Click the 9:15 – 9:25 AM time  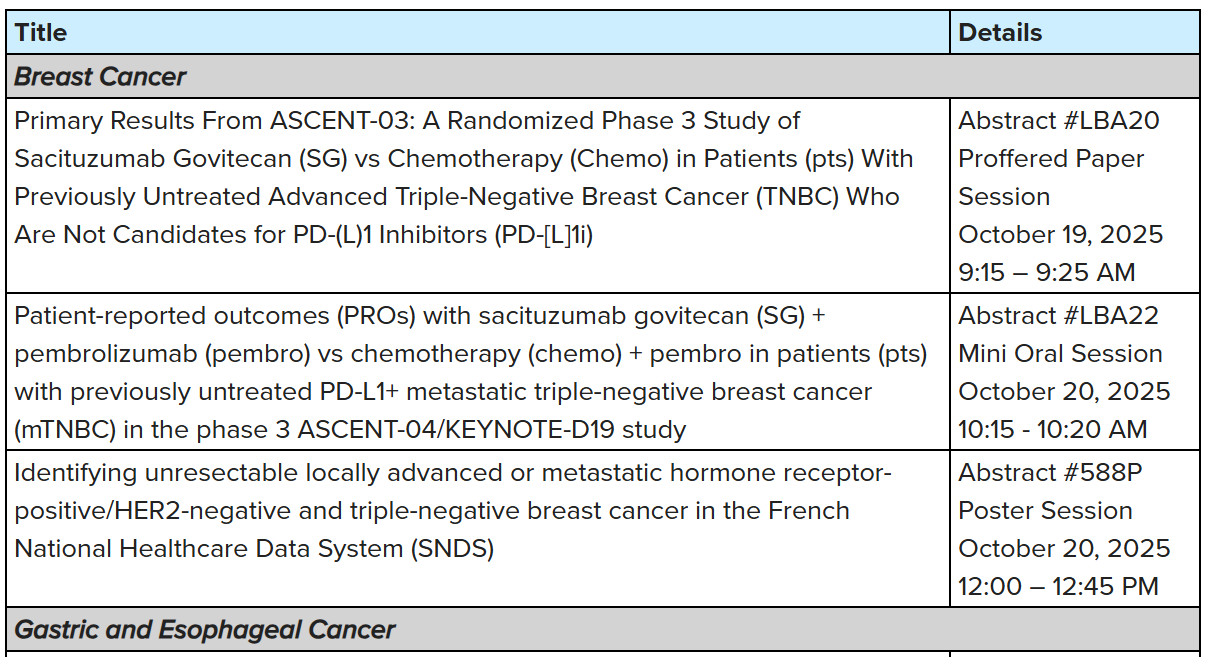pos(1047,272)
